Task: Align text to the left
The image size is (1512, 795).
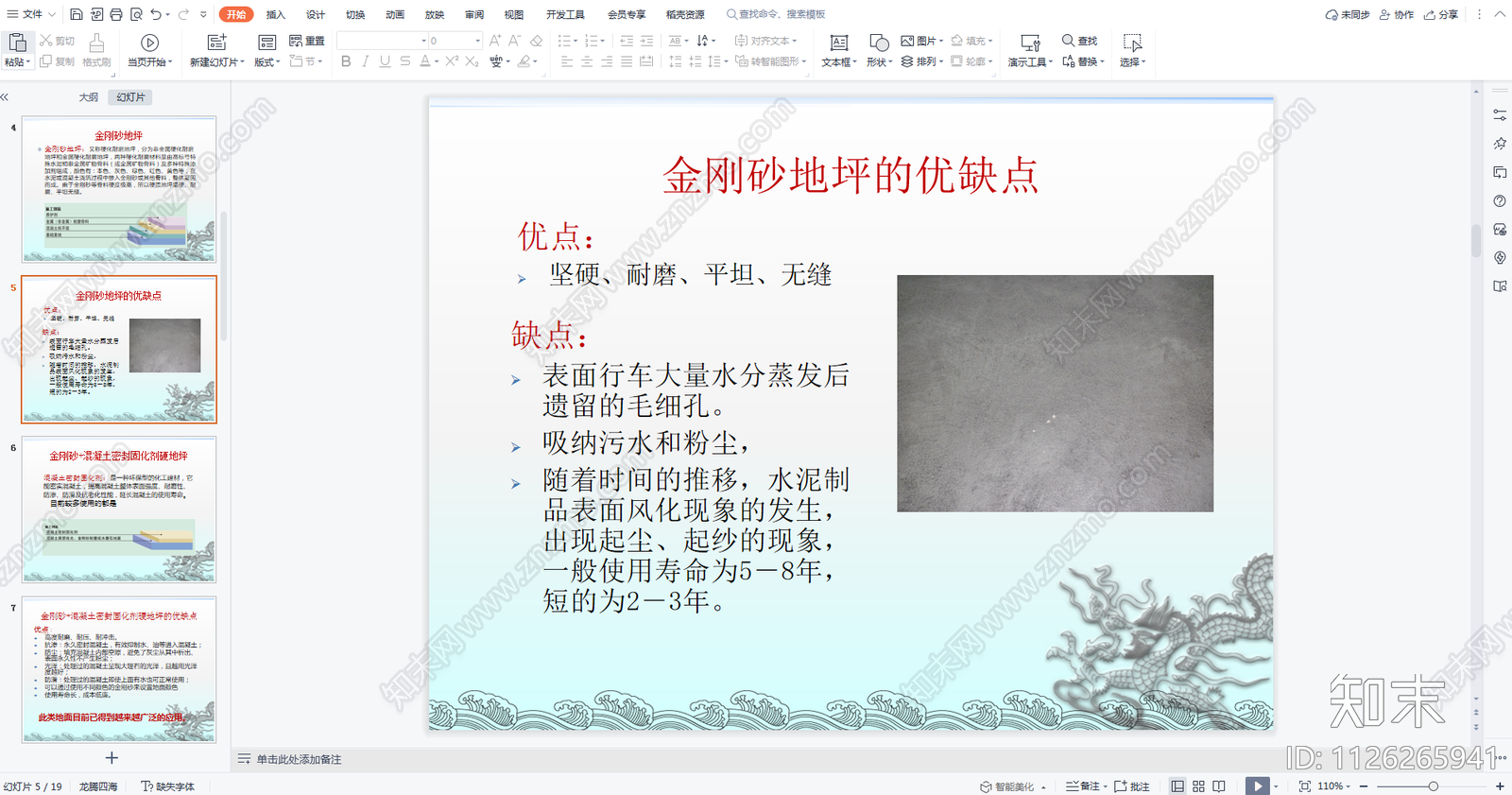Action: pyautogui.click(x=567, y=61)
